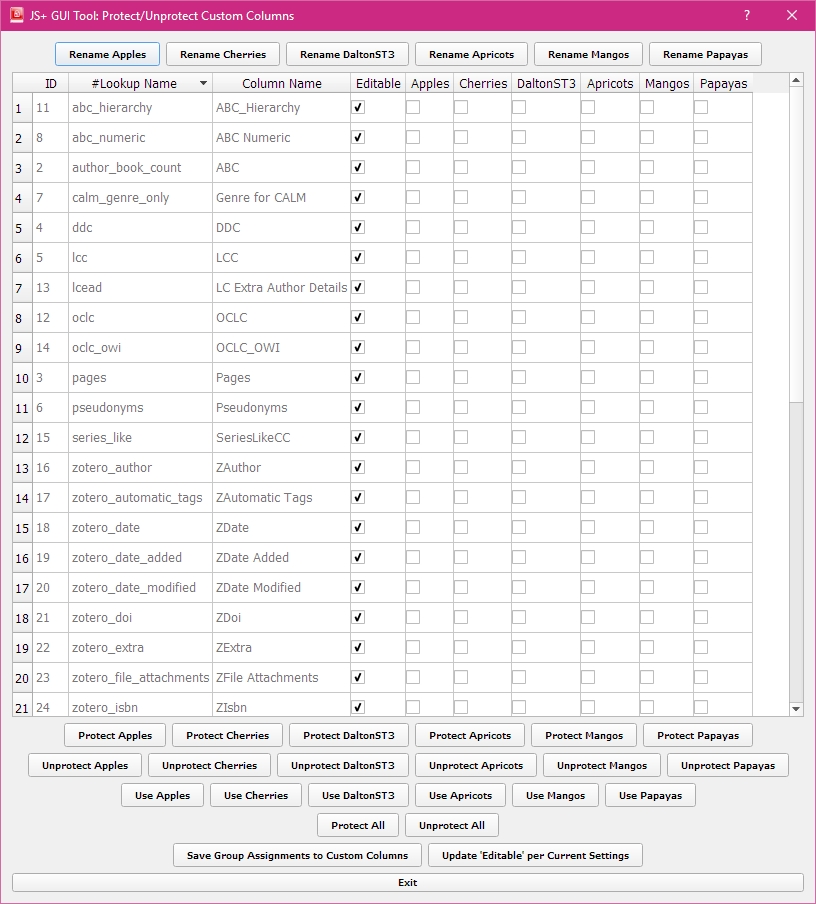The image size is (816, 904).
Task: Click the calibre app icon in title bar
Action: point(17,15)
